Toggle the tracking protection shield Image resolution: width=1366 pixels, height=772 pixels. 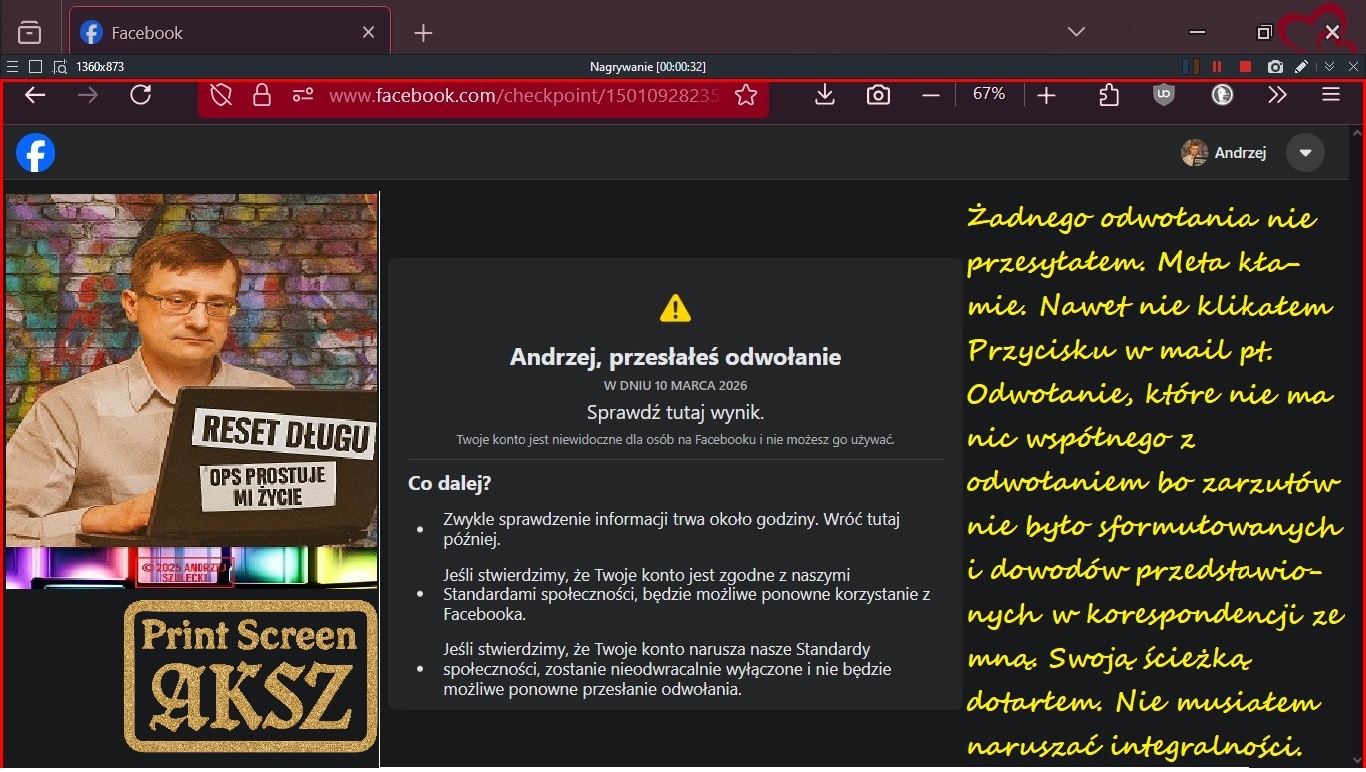[x=221, y=95]
